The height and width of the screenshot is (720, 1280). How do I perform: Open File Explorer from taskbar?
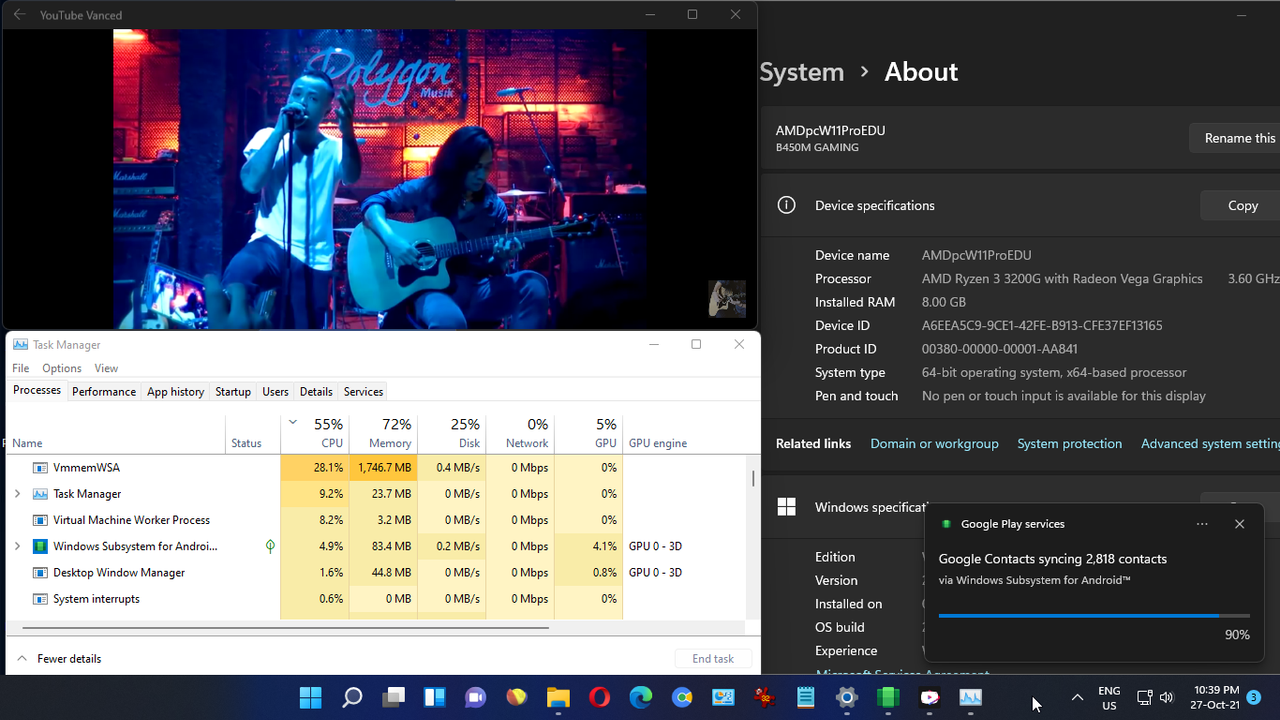tap(558, 697)
